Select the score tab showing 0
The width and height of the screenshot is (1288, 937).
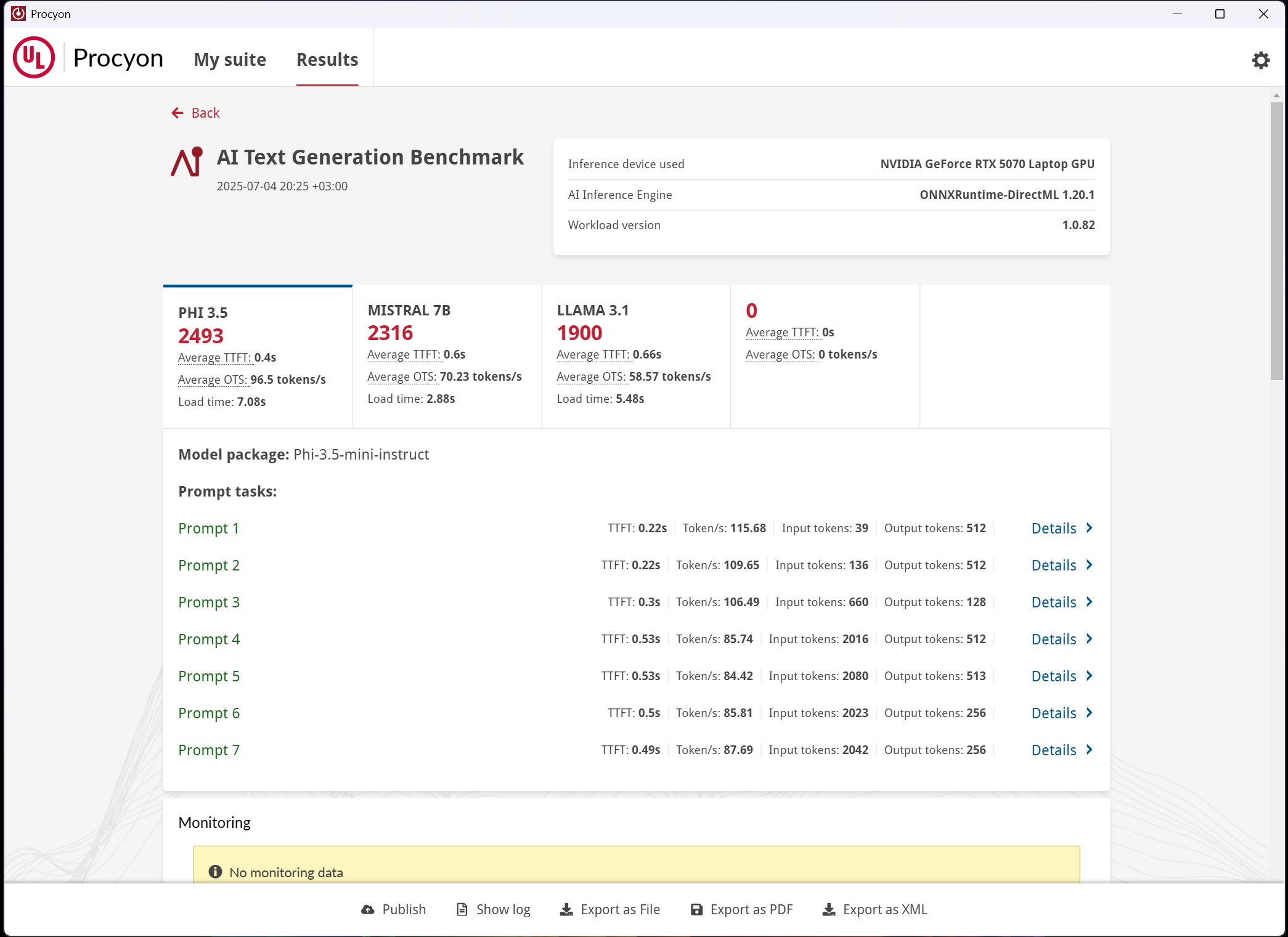click(x=825, y=356)
